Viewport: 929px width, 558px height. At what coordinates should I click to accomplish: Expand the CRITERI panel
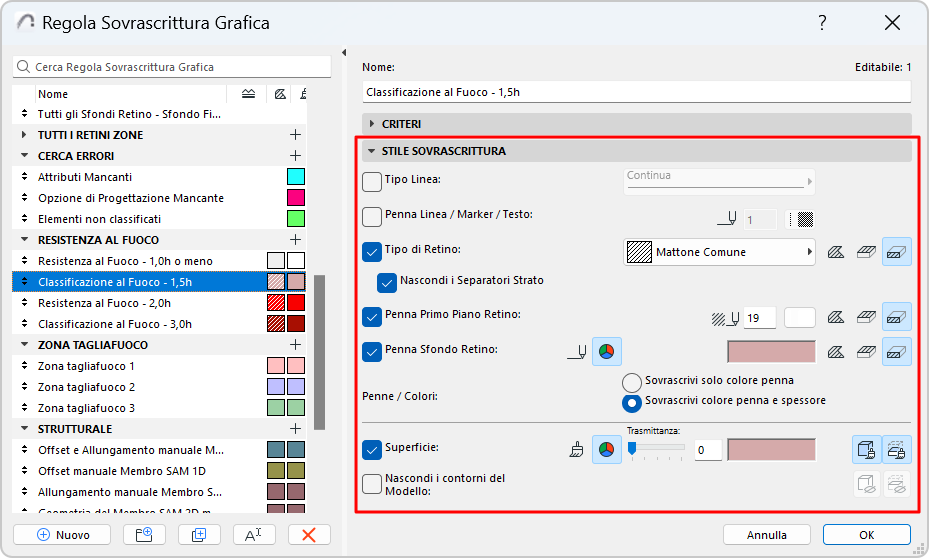[x=372, y=124]
